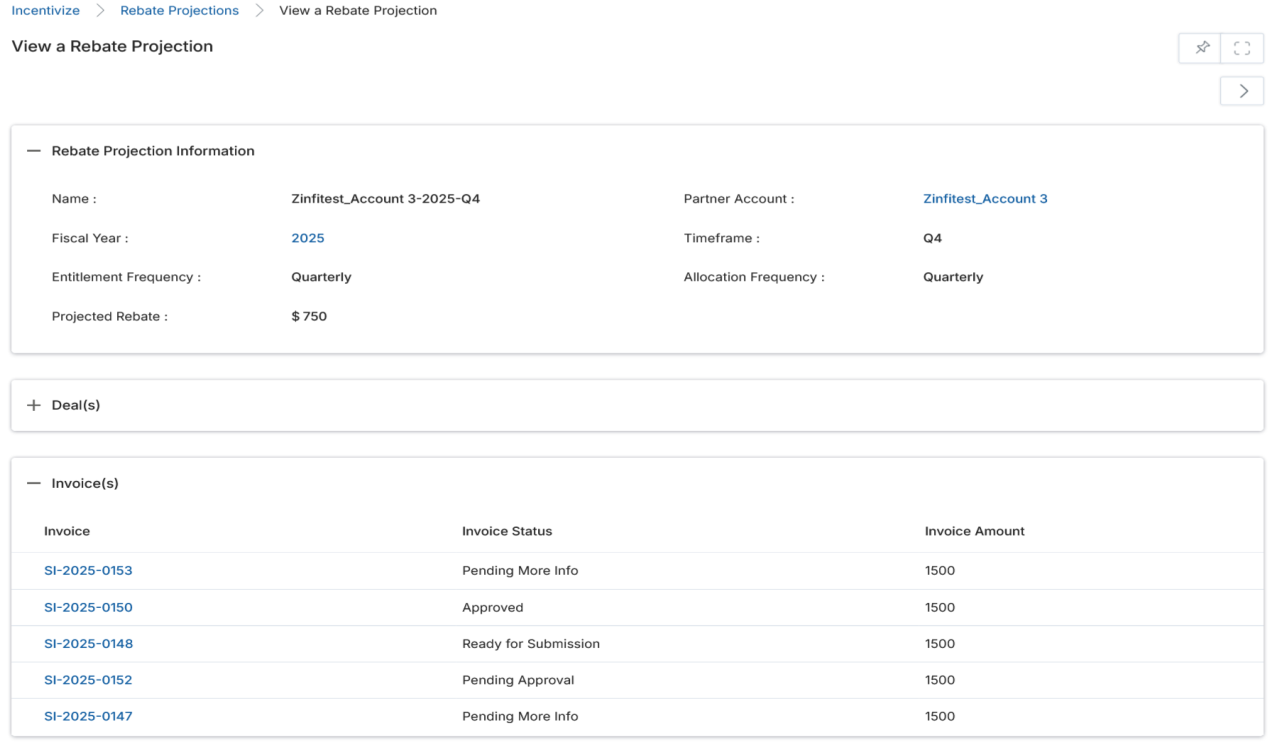The width and height of the screenshot is (1272, 745).
Task: Open the right side panel chevron
Action: [1242, 91]
